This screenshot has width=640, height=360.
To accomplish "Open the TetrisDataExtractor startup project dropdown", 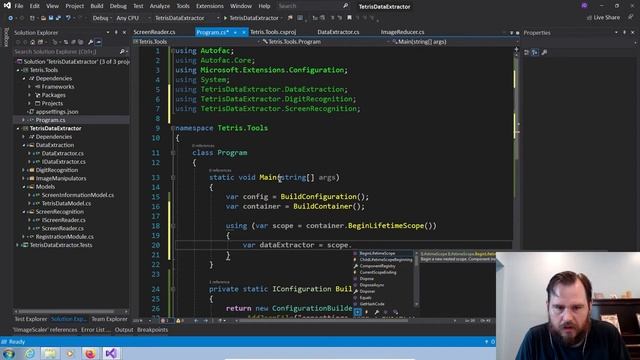I will [187, 18].
